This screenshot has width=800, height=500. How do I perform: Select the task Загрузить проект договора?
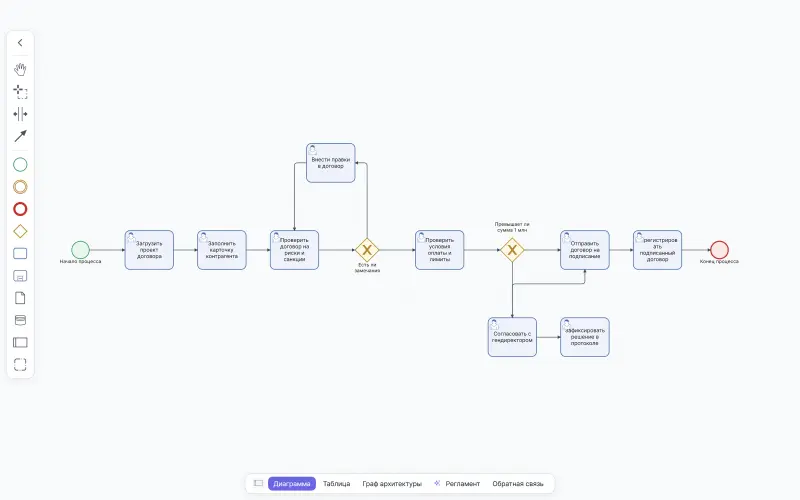(149, 250)
